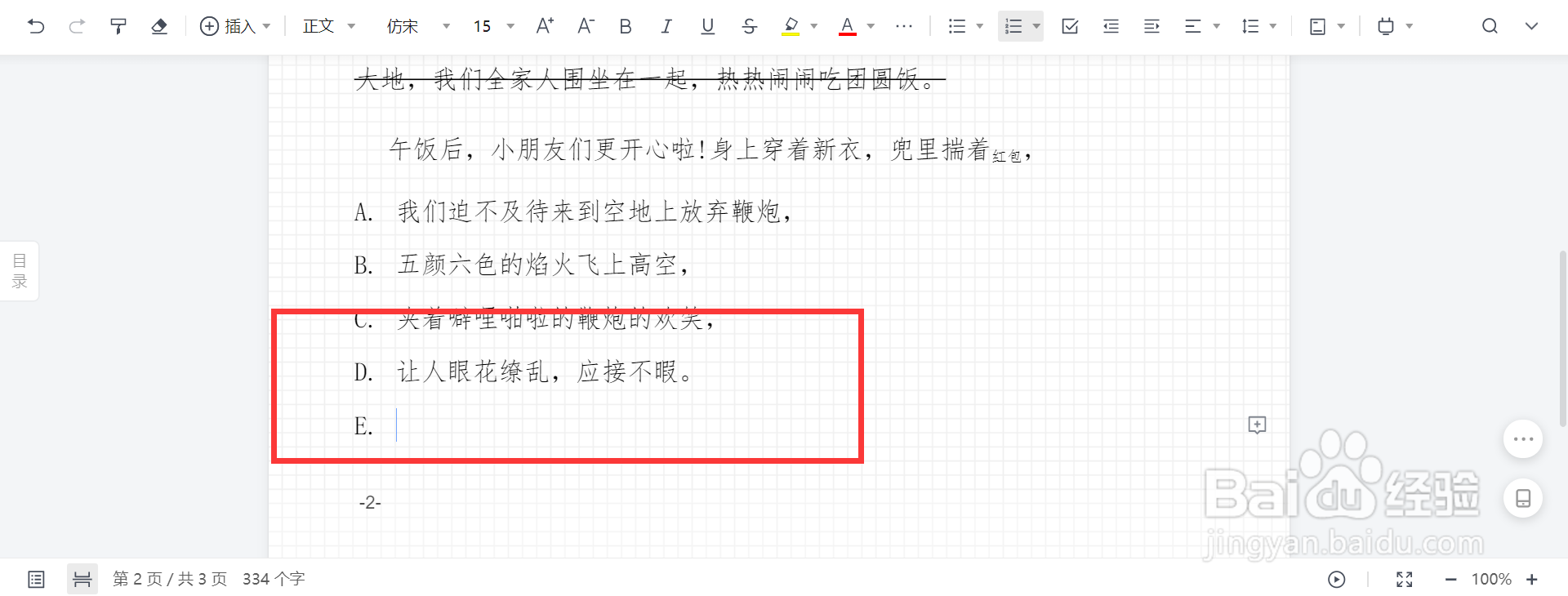Image resolution: width=1568 pixels, height=596 pixels.
Task: Open the 正文 paragraph style dropdown
Action: [329, 26]
